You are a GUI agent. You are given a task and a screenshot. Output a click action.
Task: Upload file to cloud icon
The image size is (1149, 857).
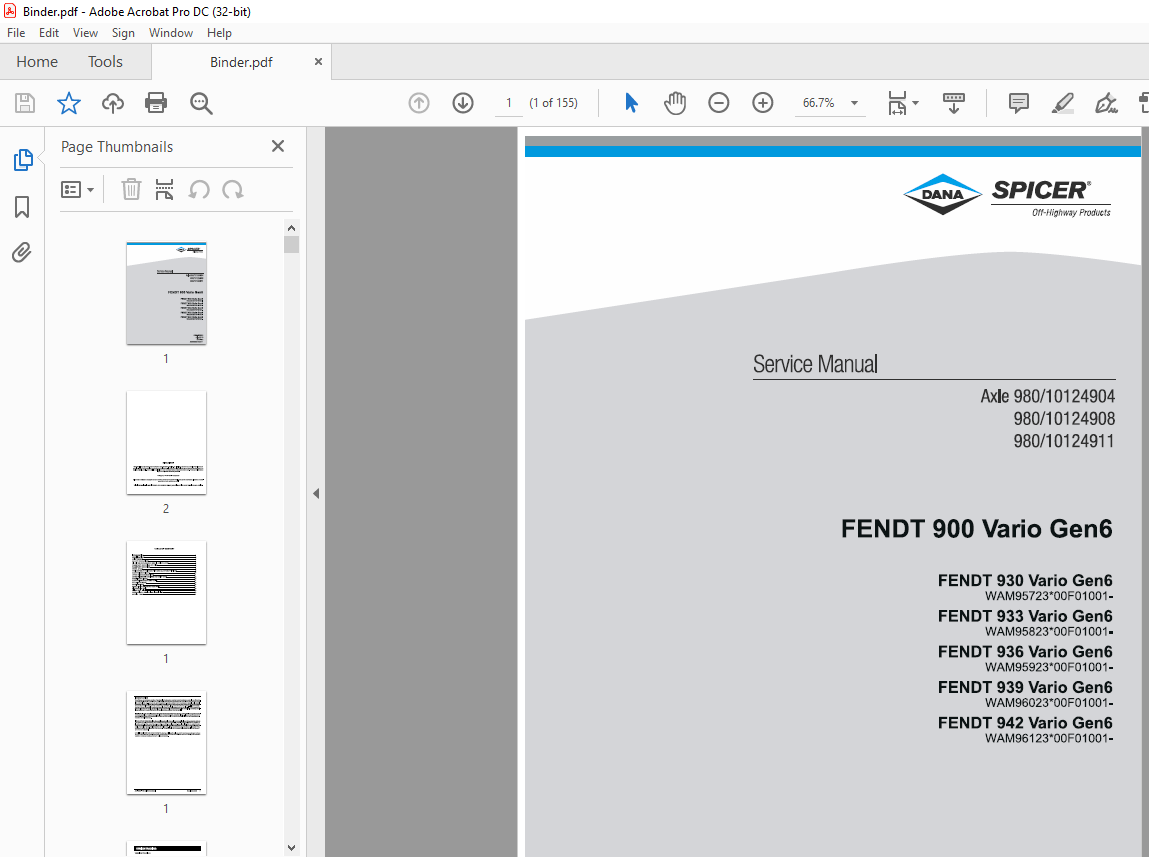coord(113,103)
